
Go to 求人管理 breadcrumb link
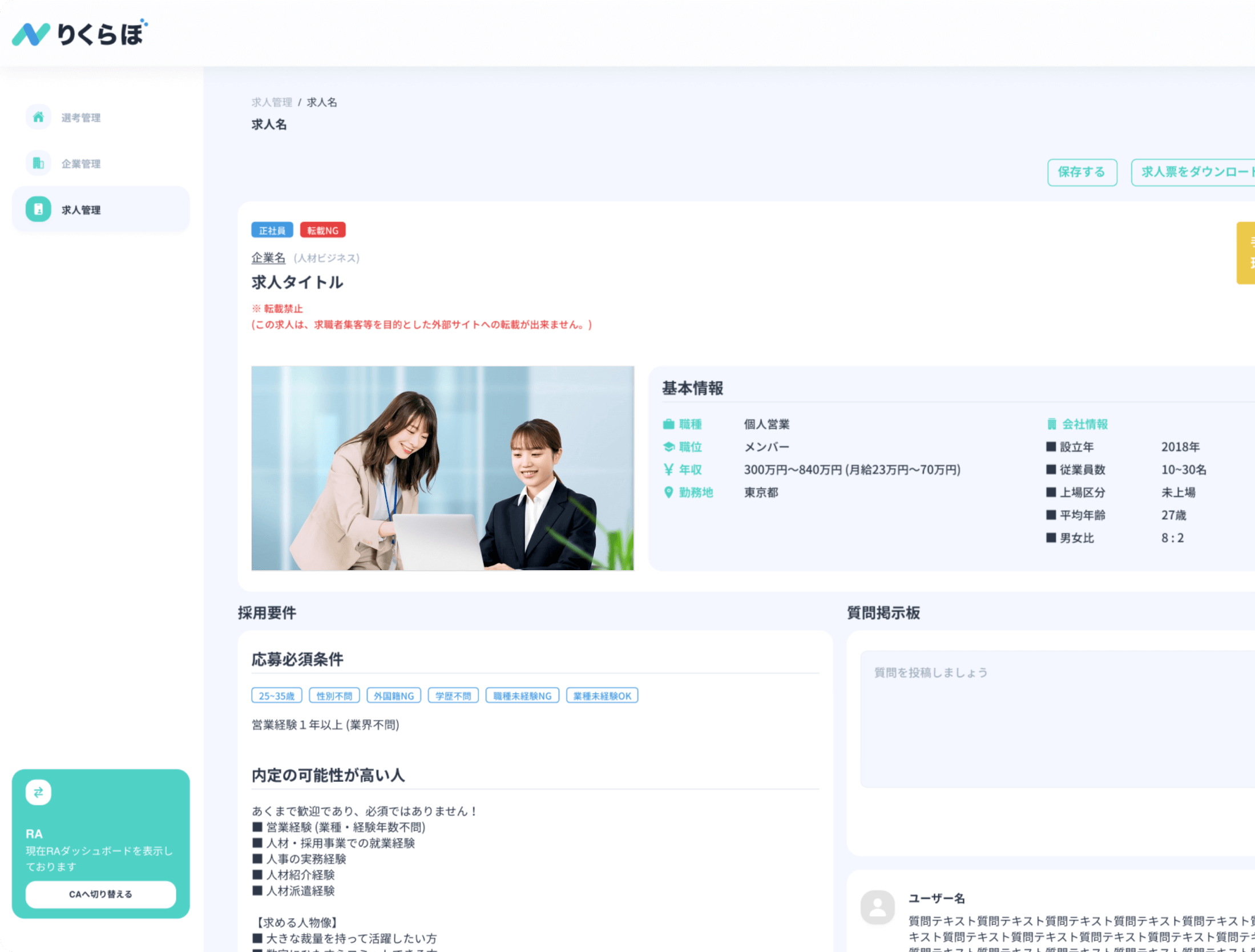(272, 102)
